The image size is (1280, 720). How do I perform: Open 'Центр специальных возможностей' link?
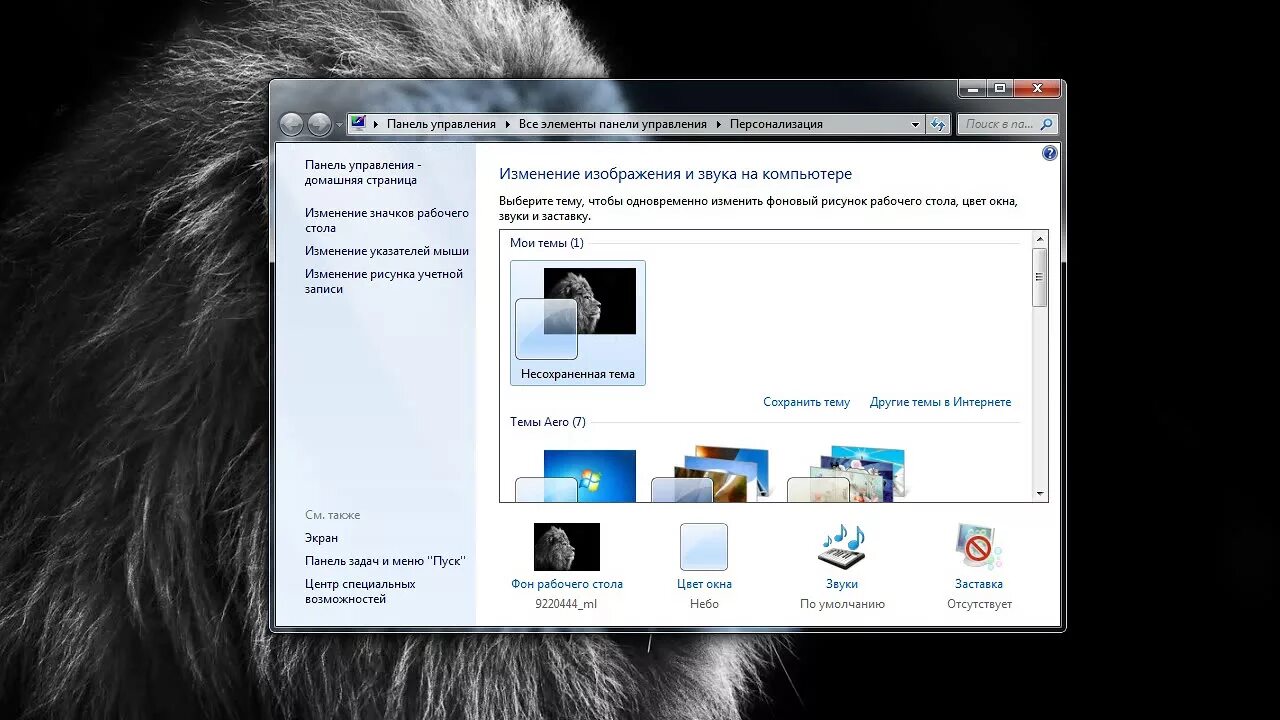point(360,591)
